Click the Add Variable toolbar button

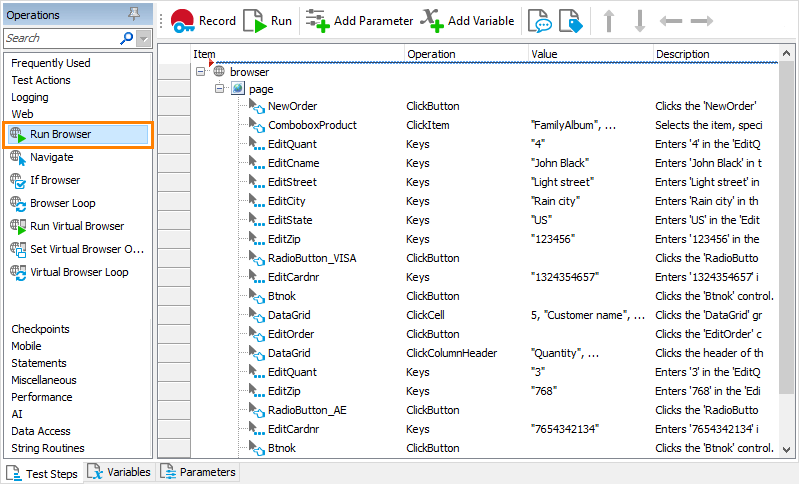click(x=467, y=21)
